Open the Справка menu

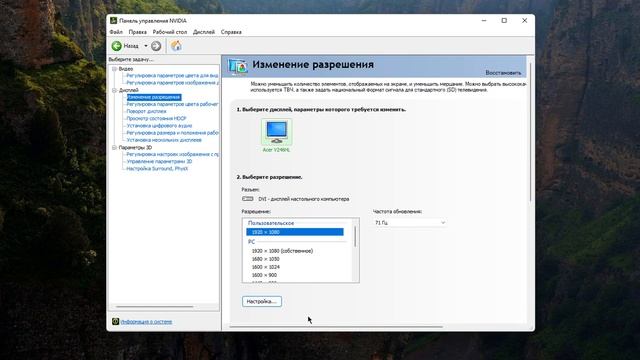click(x=231, y=32)
